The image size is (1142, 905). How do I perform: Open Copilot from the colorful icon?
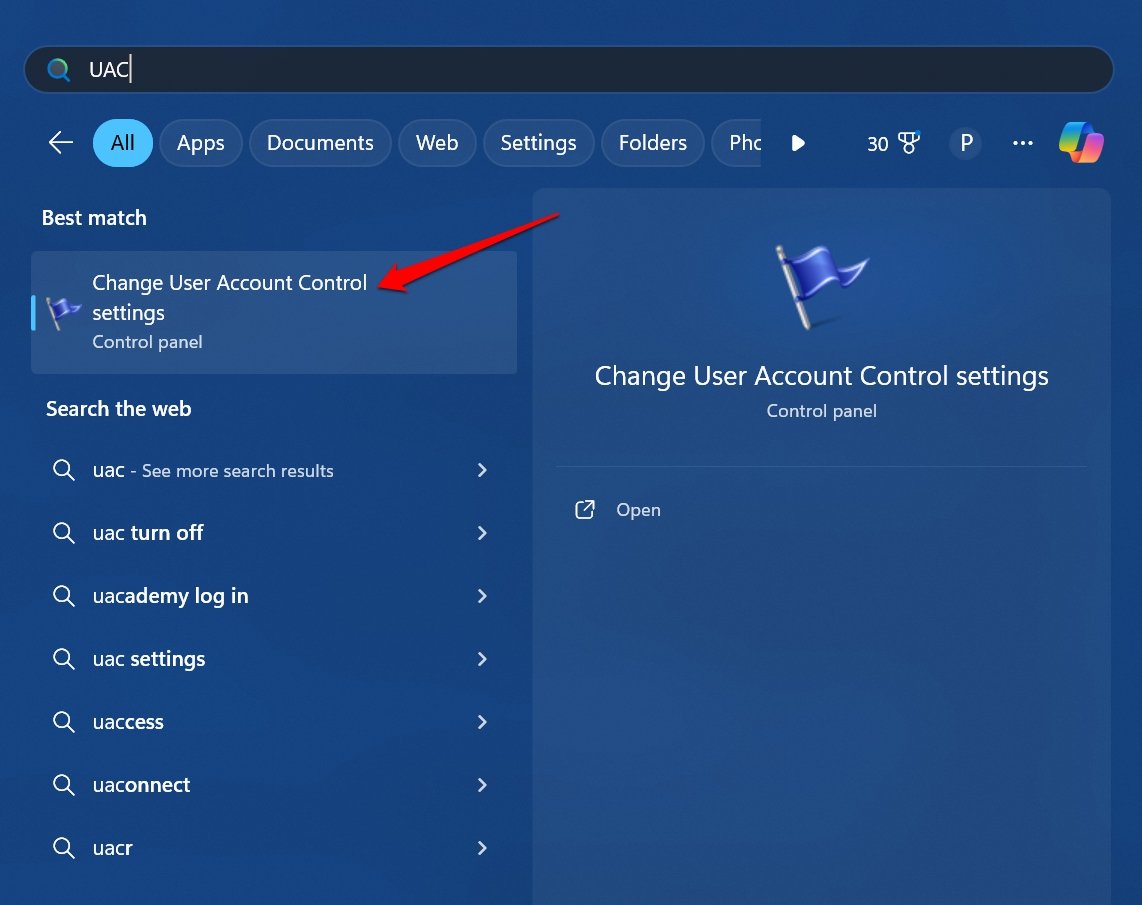coord(1081,143)
